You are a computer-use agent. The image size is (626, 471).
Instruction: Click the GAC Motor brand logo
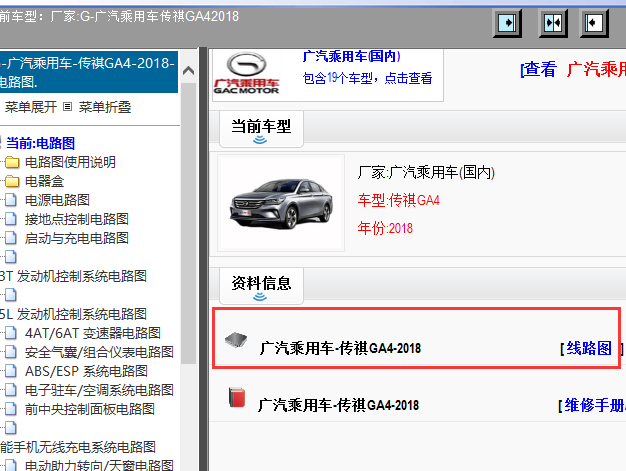click(x=246, y=73)
